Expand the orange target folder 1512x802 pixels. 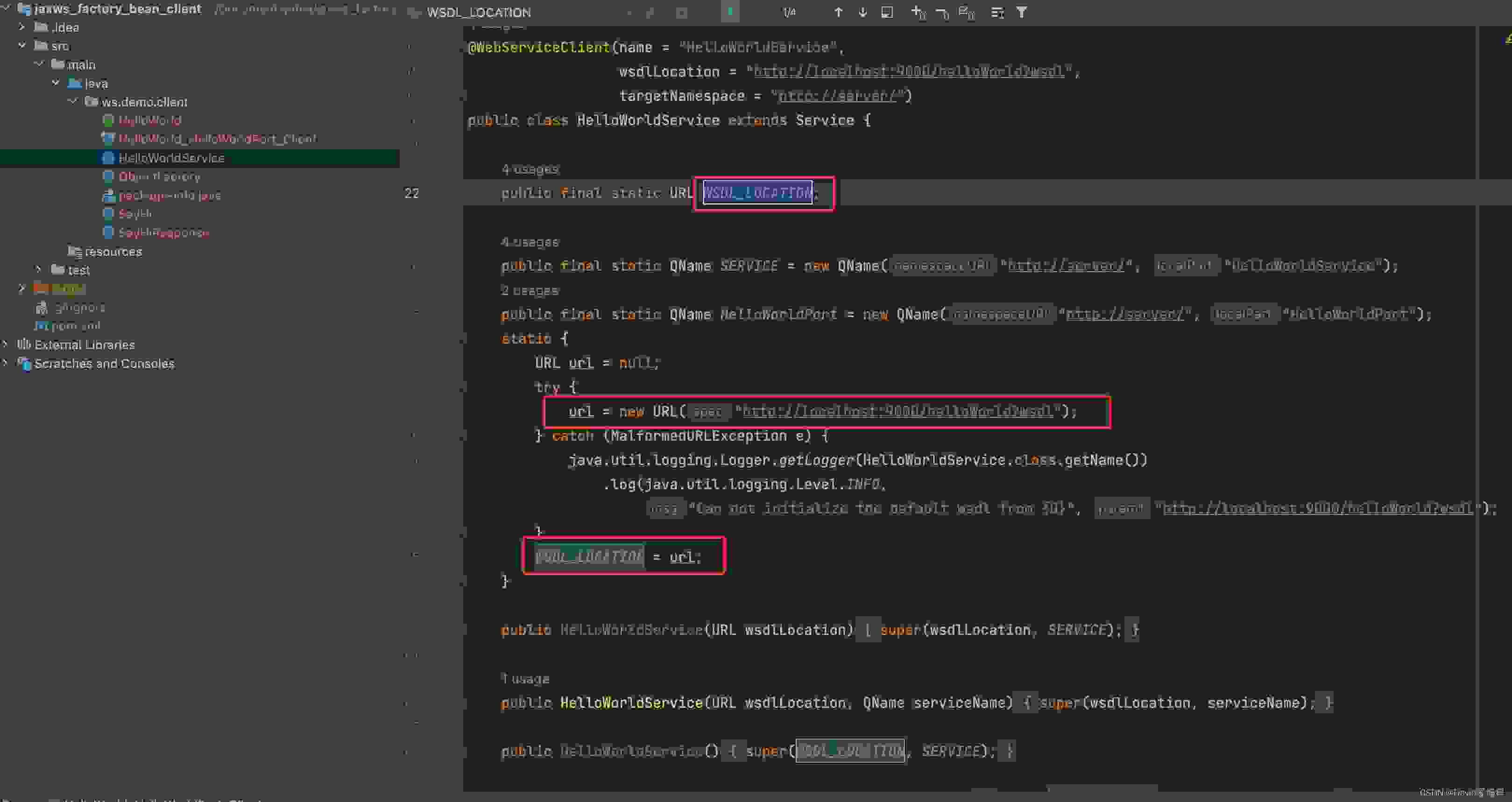[22, 288]
